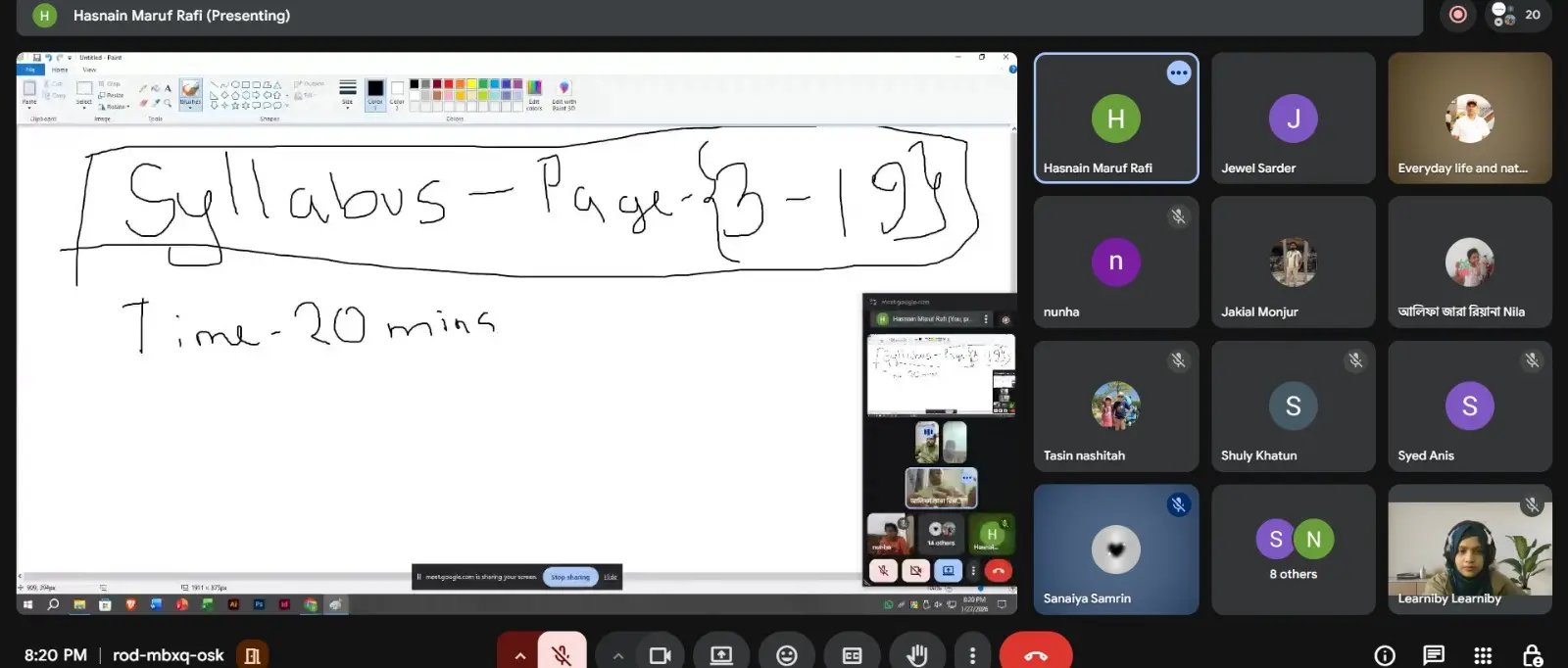The image size is (1568, 668).
Task: Switch to the View tab in Paint
Action: pyautogui.click(x=89, y=70)
